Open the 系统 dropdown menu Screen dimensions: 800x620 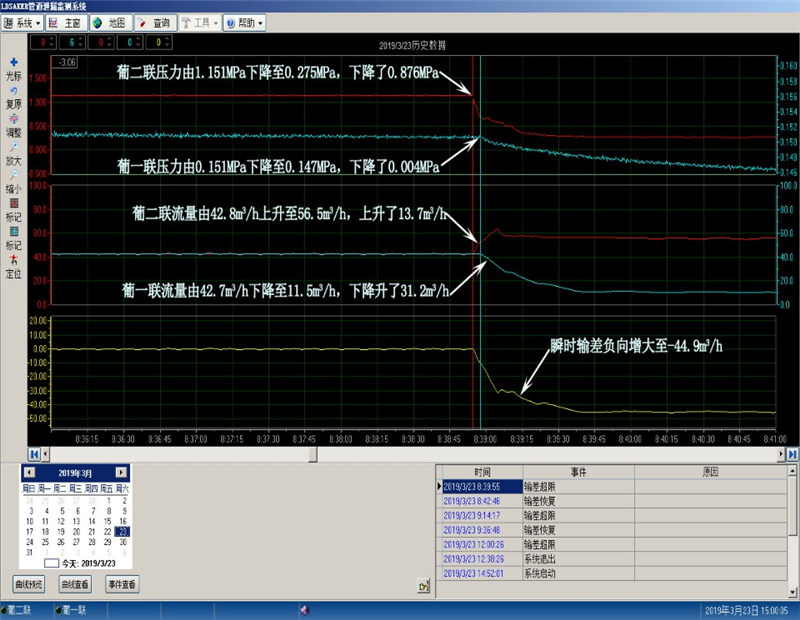pos(24,21)
